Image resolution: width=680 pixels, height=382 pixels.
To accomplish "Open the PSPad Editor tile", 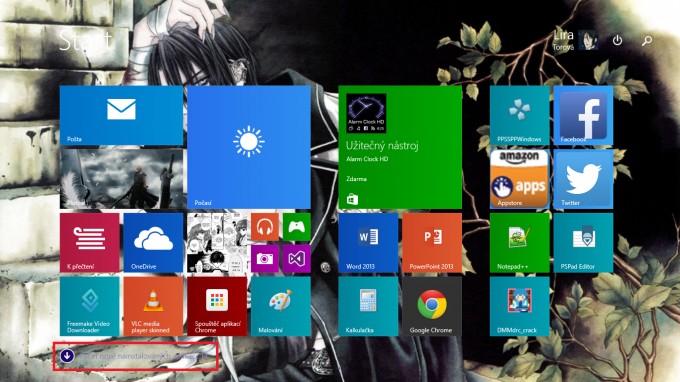I will point(583,242).
